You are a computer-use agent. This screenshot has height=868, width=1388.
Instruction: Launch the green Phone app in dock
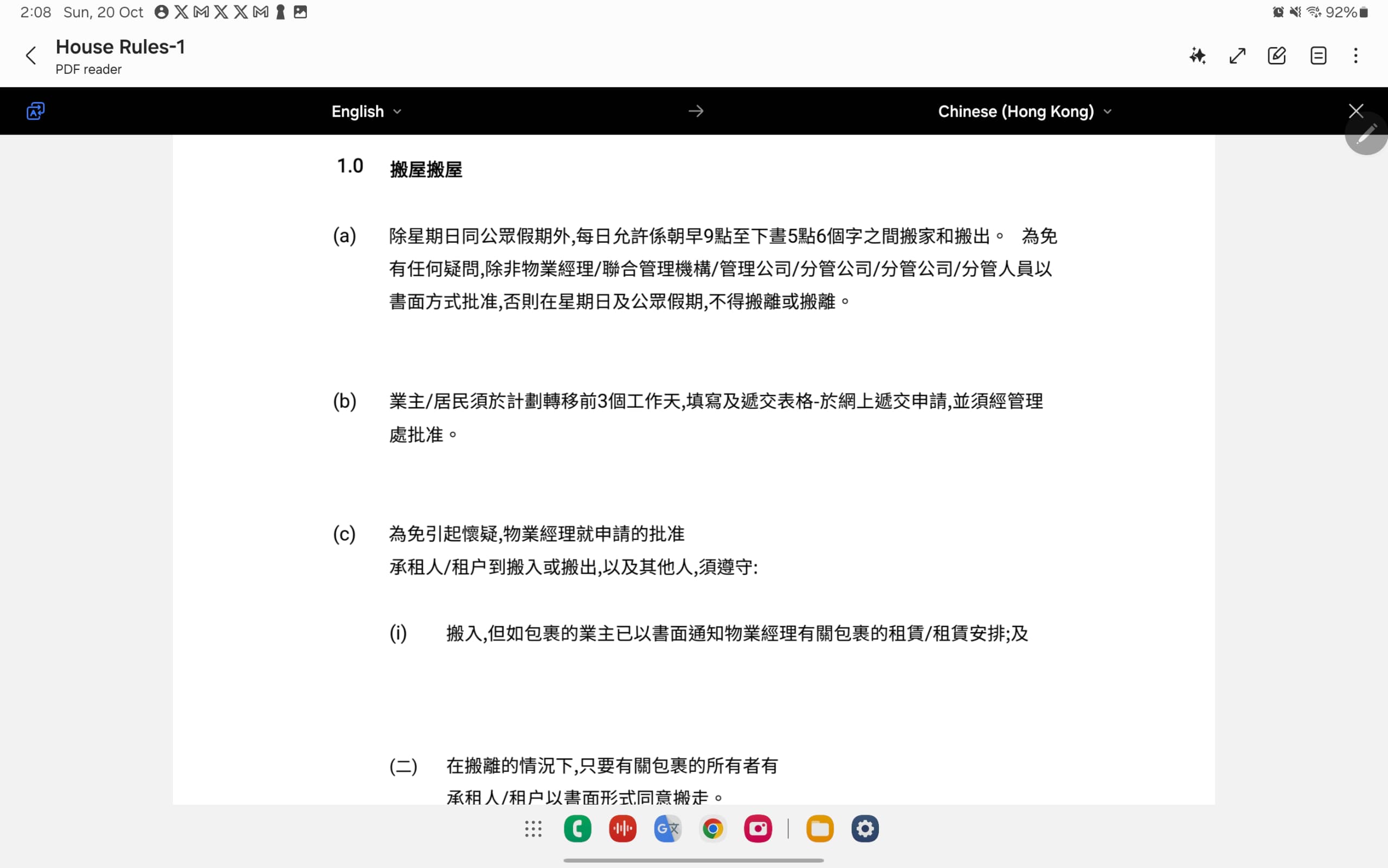(577, 828)
